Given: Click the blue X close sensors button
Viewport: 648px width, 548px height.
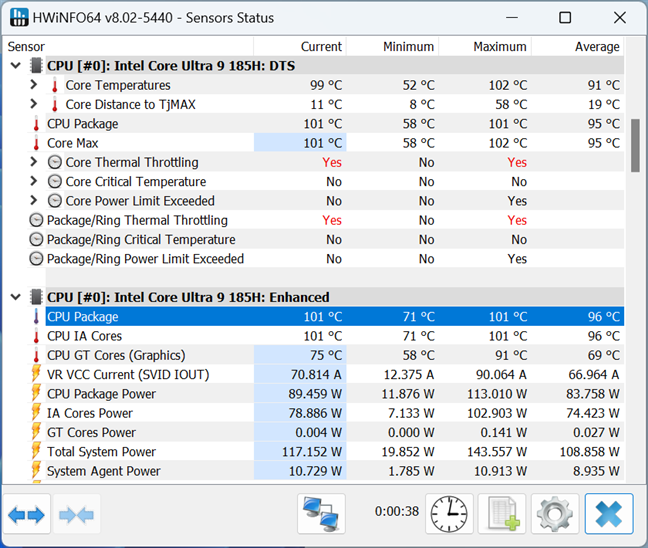Looking at the screenshot, I should pos(609,515).
